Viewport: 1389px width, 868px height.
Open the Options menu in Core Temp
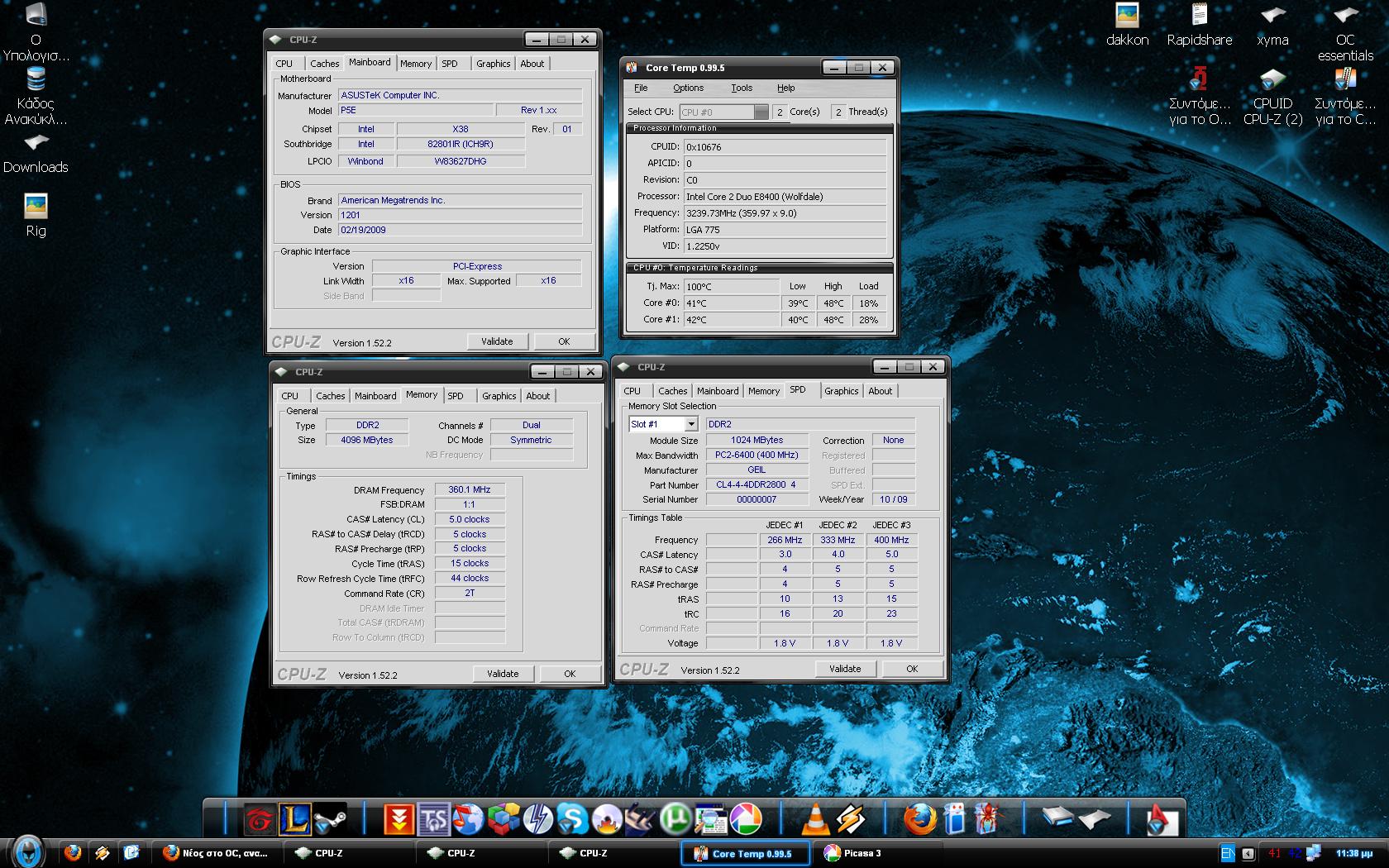(688, 88)
